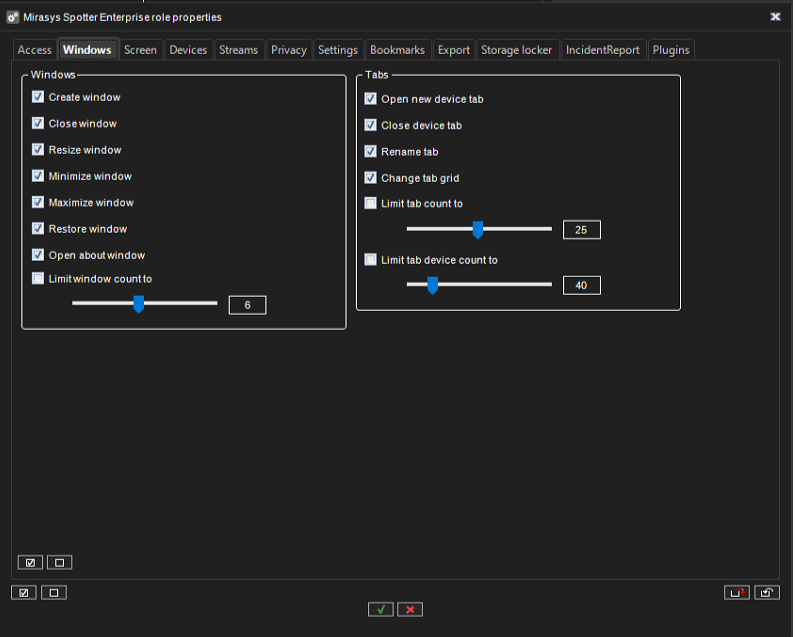
Task: Go to the IncidentReport tab
Action: 602,50
